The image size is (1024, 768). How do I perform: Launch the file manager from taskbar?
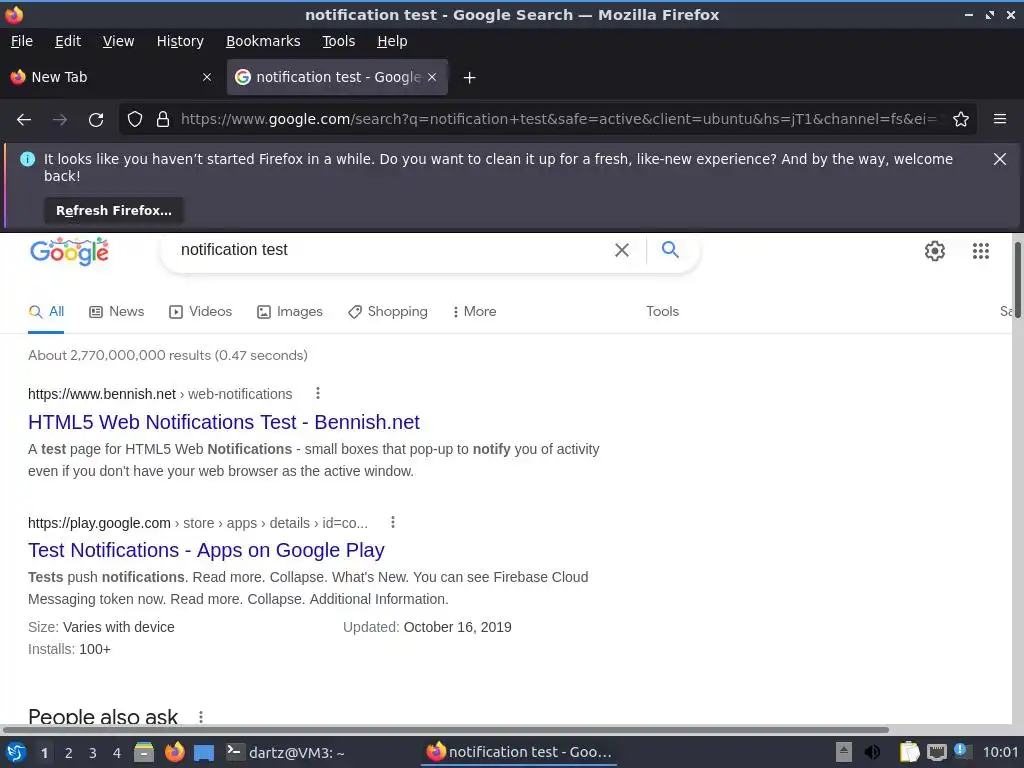[x=144, y=752]
